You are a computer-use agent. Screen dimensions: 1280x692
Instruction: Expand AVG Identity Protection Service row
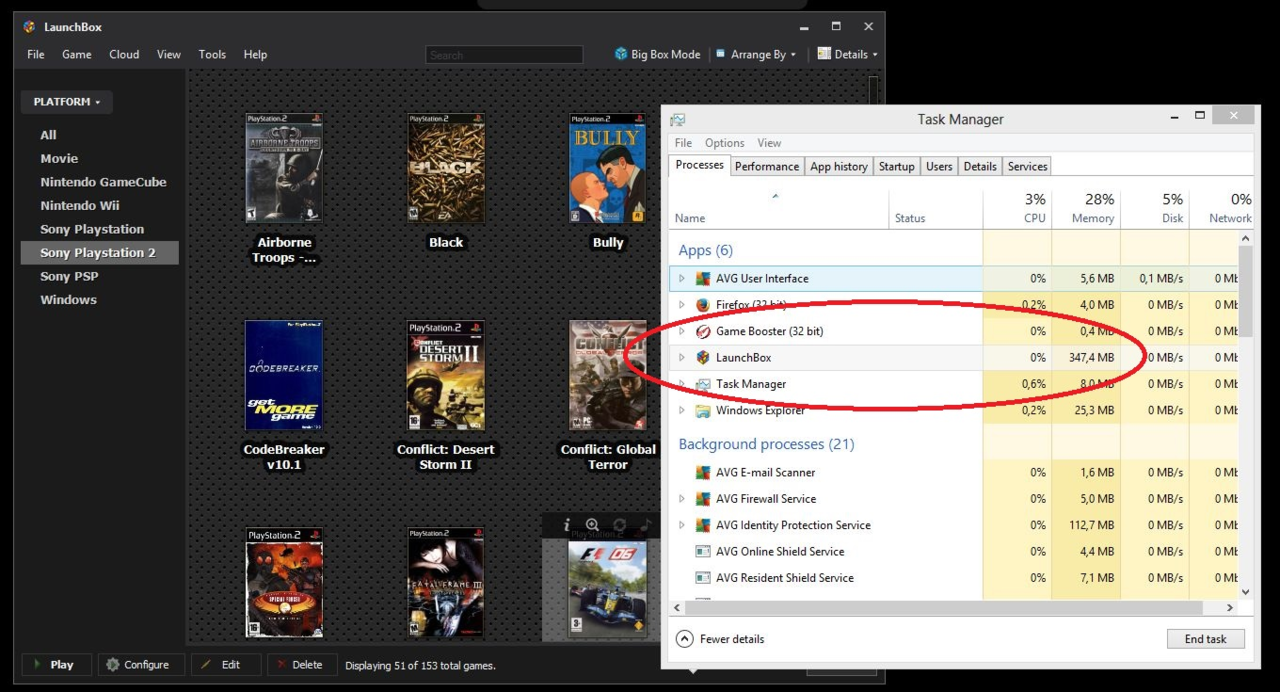(x=682, y=525)
